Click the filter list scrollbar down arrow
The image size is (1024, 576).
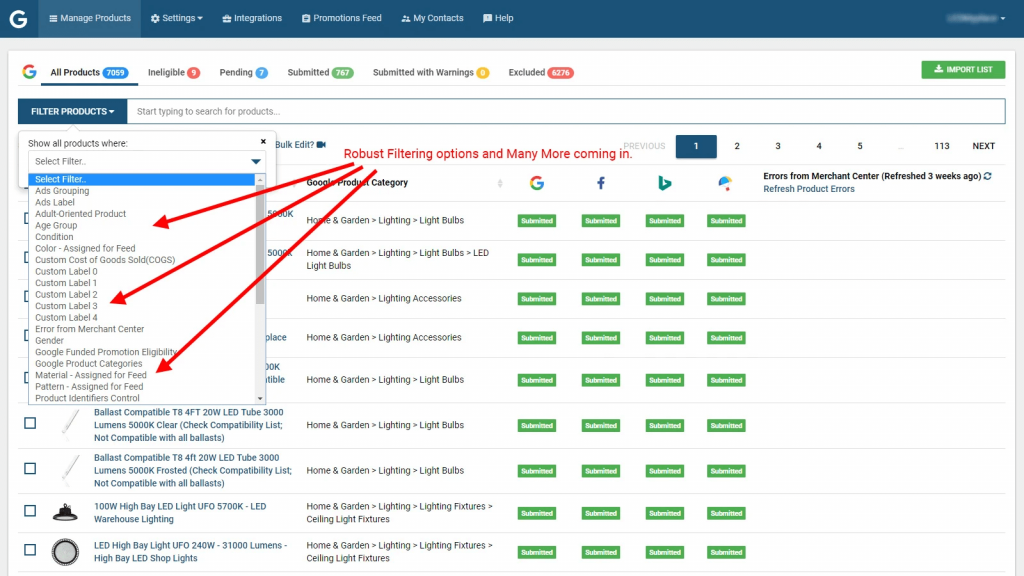coord(261,397)
